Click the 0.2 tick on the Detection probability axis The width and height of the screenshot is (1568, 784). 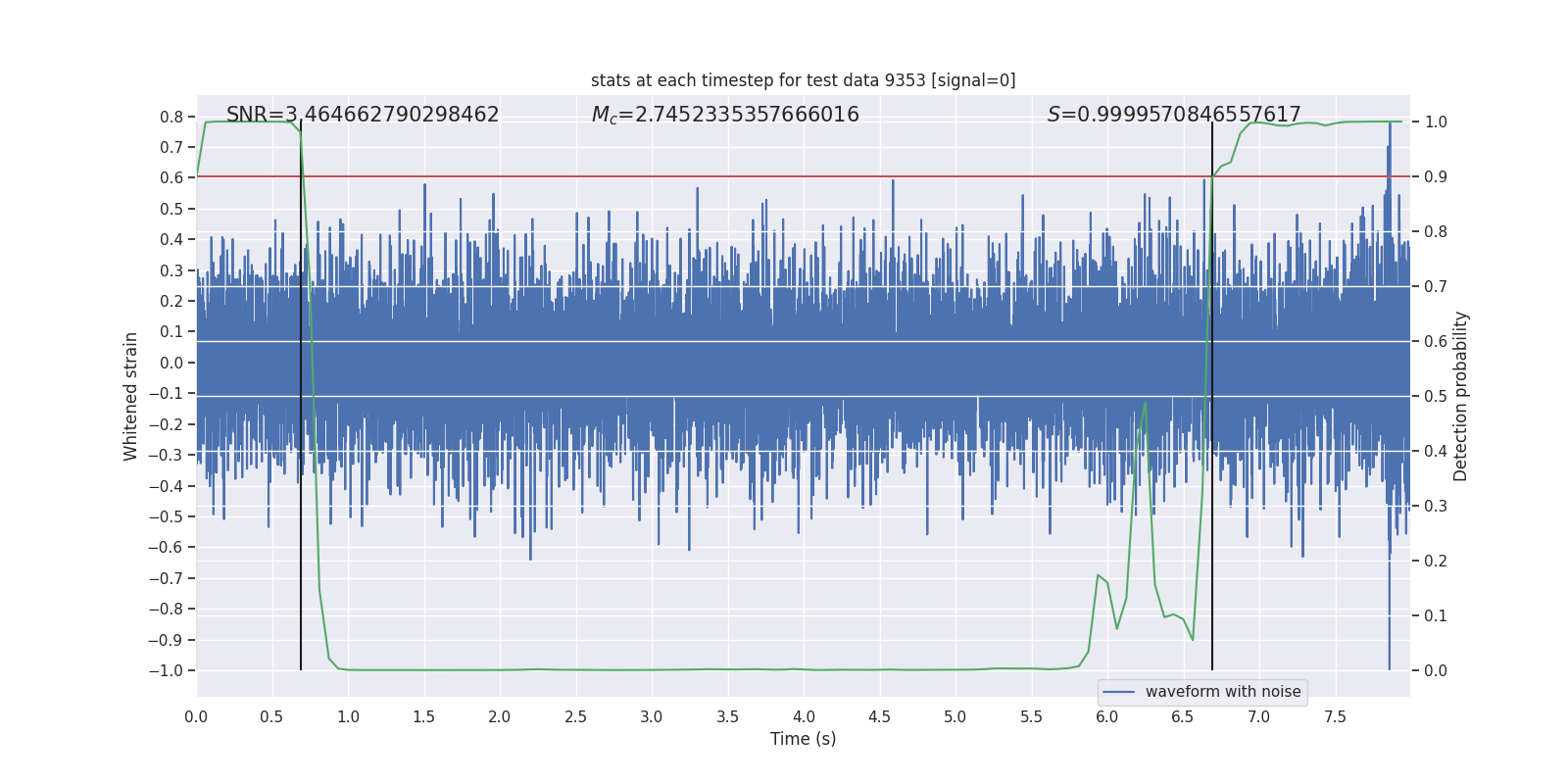click(1436, 562)
